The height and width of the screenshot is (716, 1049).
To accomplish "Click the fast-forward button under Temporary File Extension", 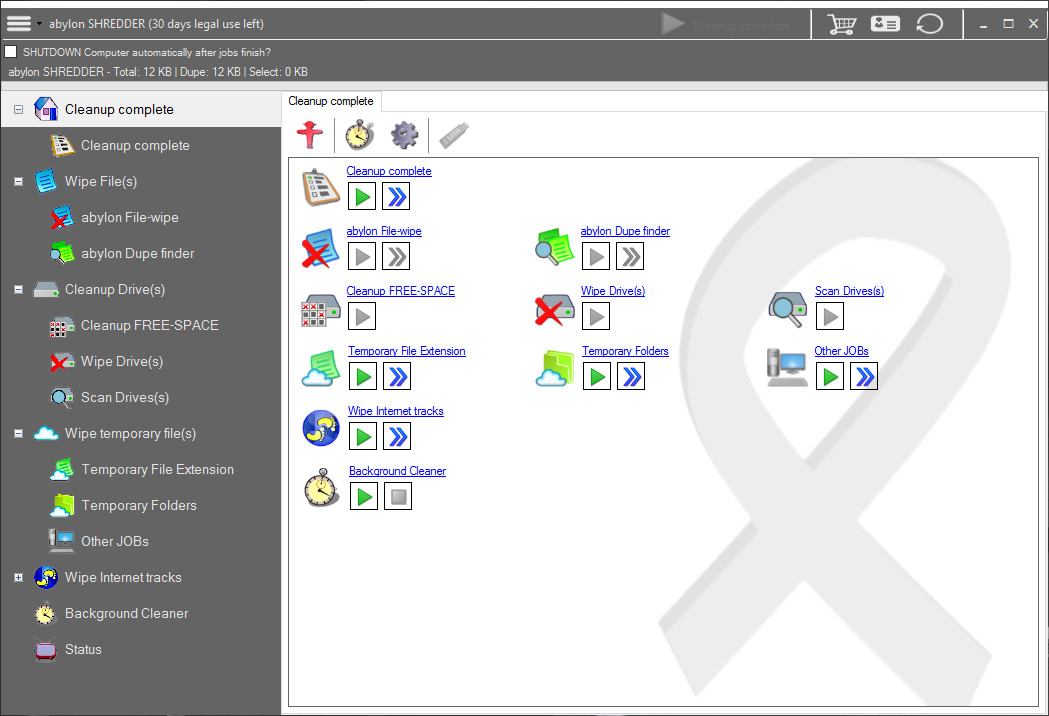I will tap(397, 376).
